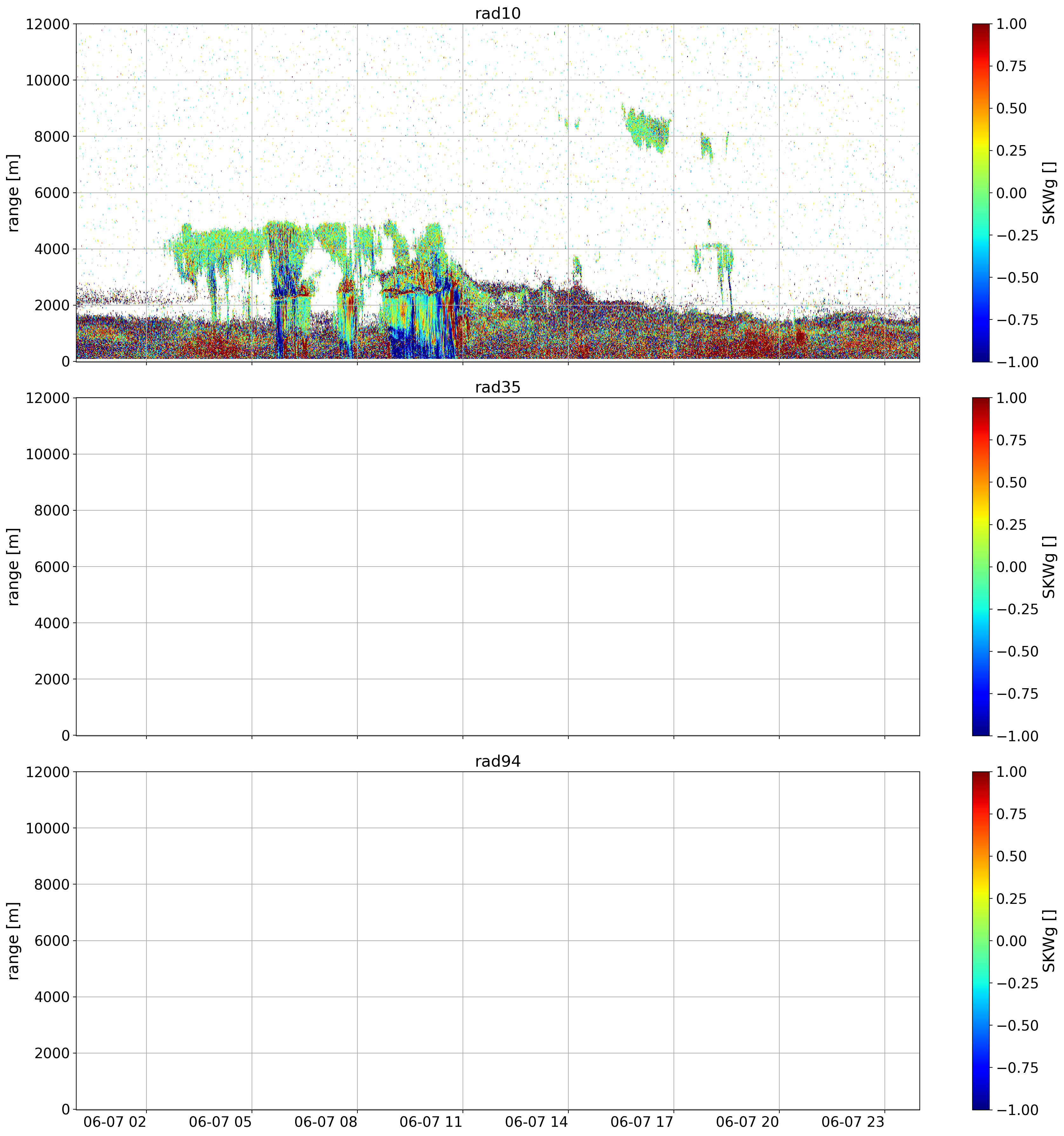This screenshot has width=1064, height=1136.
Task: Click the 0.25 tick on rad94 colorbar
Action: click(1011, 899)
